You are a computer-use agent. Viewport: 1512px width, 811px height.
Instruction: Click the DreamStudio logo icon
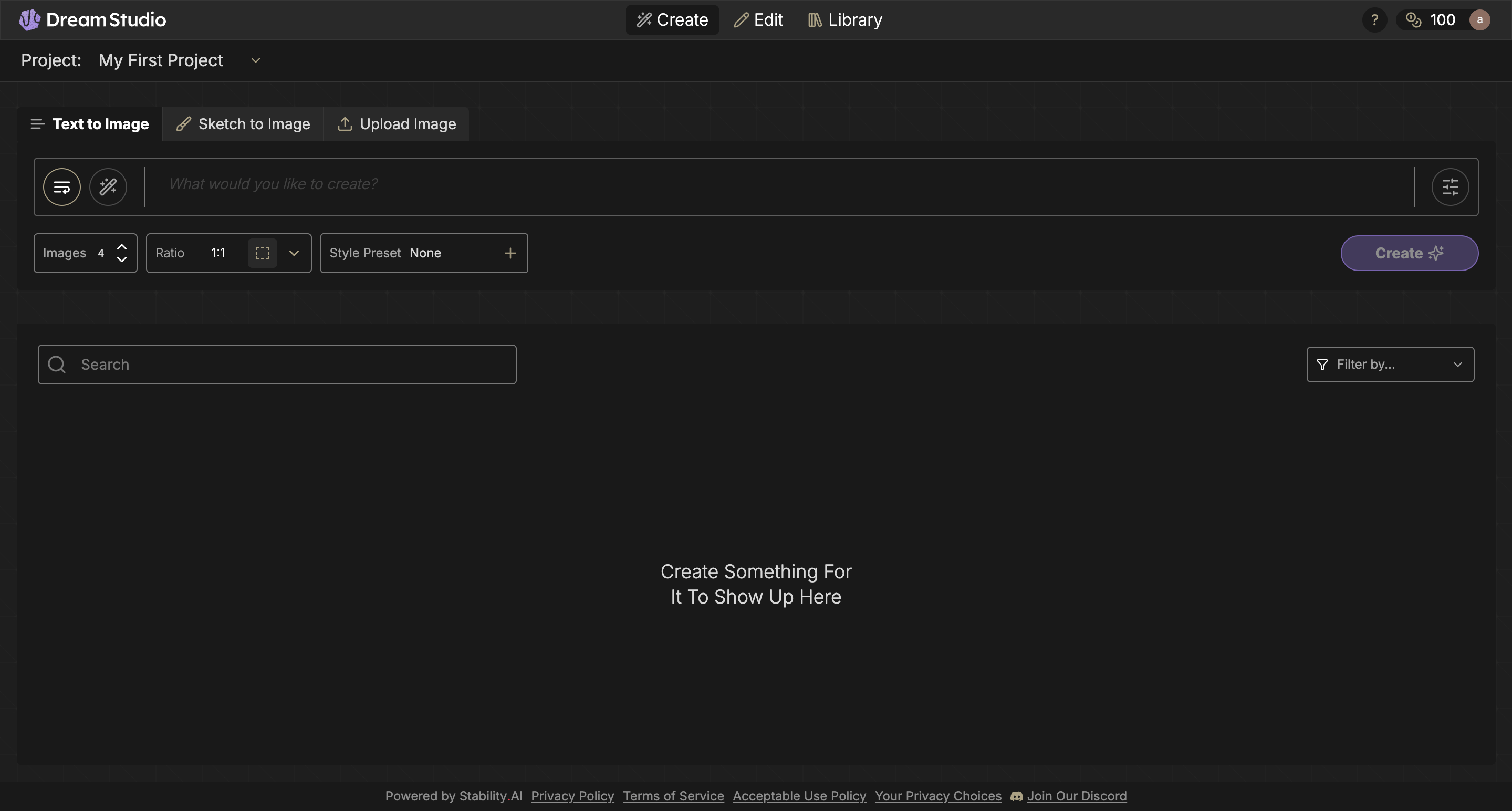(x=29, y=20)
